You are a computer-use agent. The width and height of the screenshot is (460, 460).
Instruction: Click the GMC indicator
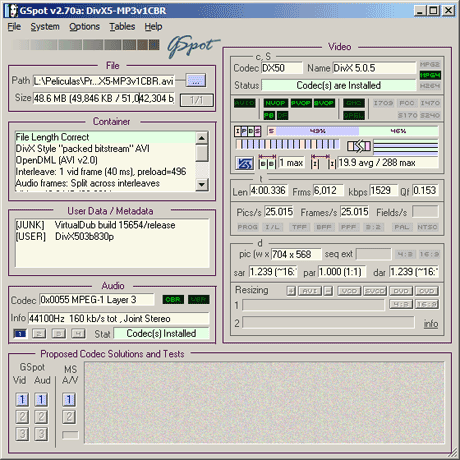[354, 103]
